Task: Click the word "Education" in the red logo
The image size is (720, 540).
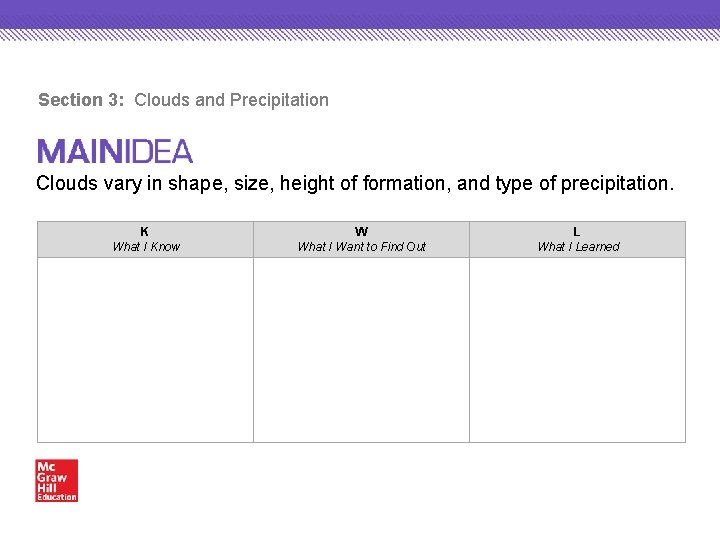Action: [57, 497]
